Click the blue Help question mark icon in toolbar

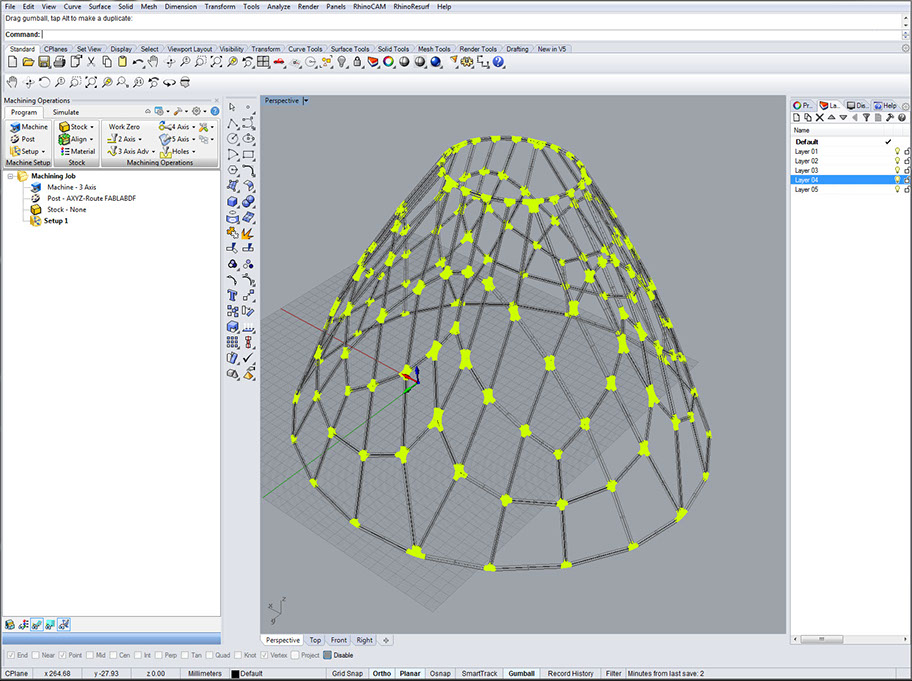[x=498, y=62]
